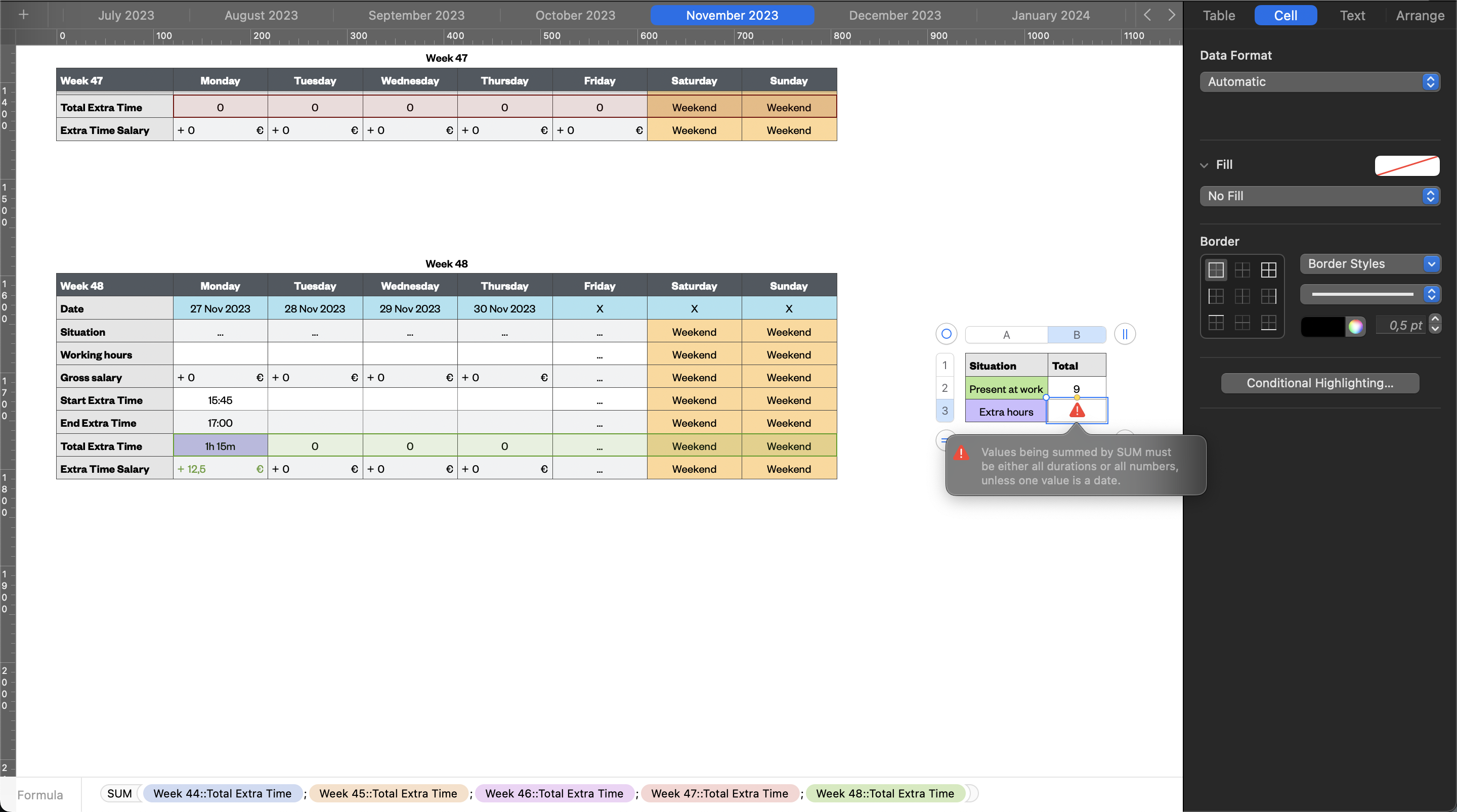1457x812 pixels.
Task: Select the left-edge border option
Action: (1216, 296)
